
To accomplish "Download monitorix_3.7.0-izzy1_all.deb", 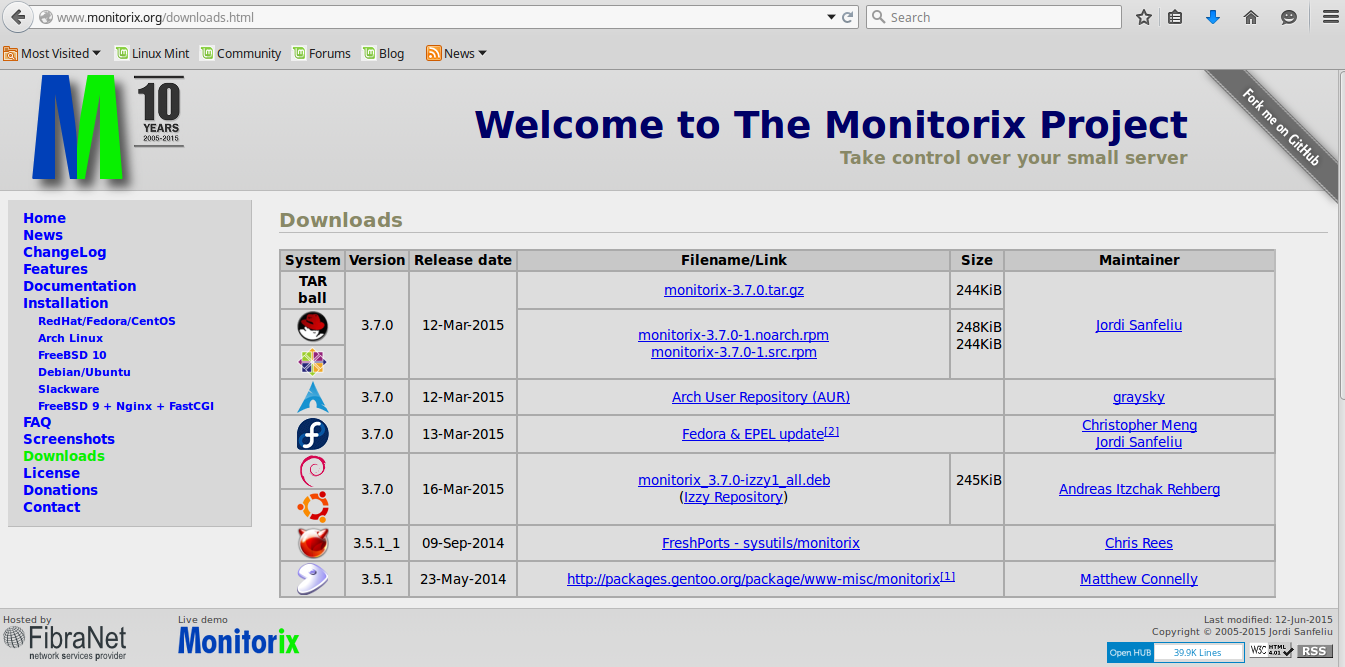I will click(734, 480).
